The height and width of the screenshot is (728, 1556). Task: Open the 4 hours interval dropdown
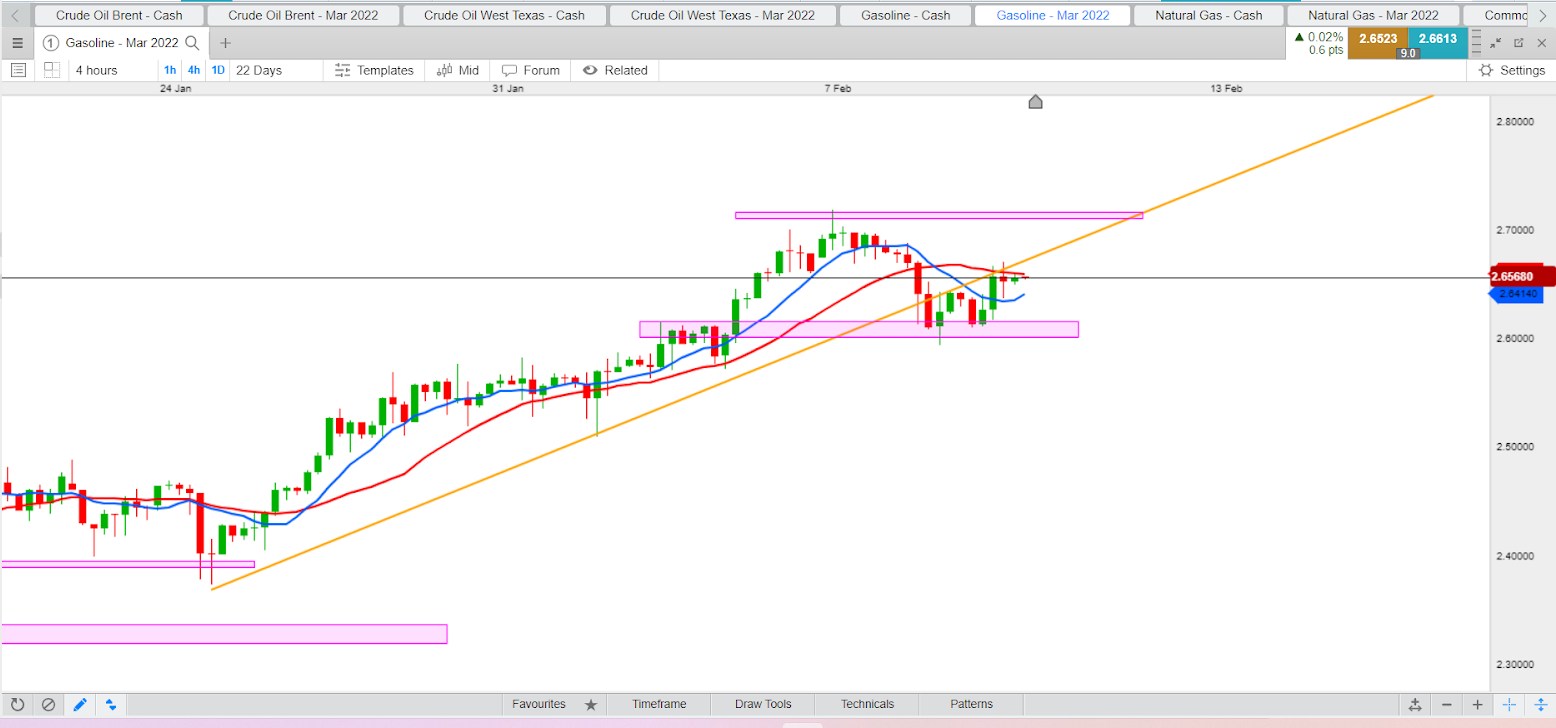pos(97,70)
